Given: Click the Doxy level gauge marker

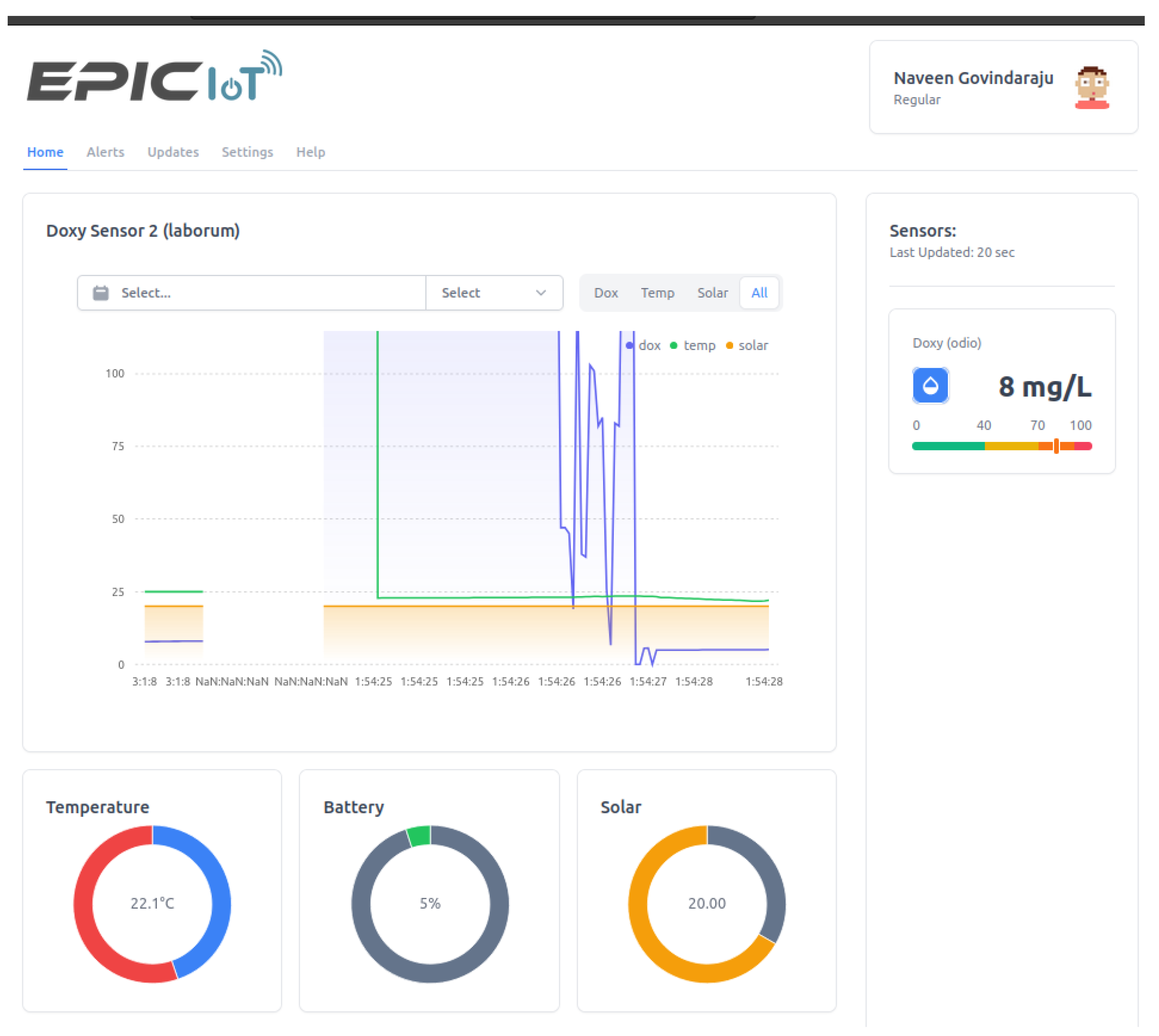Looking at the screenshot, I should click(1056, 446).
